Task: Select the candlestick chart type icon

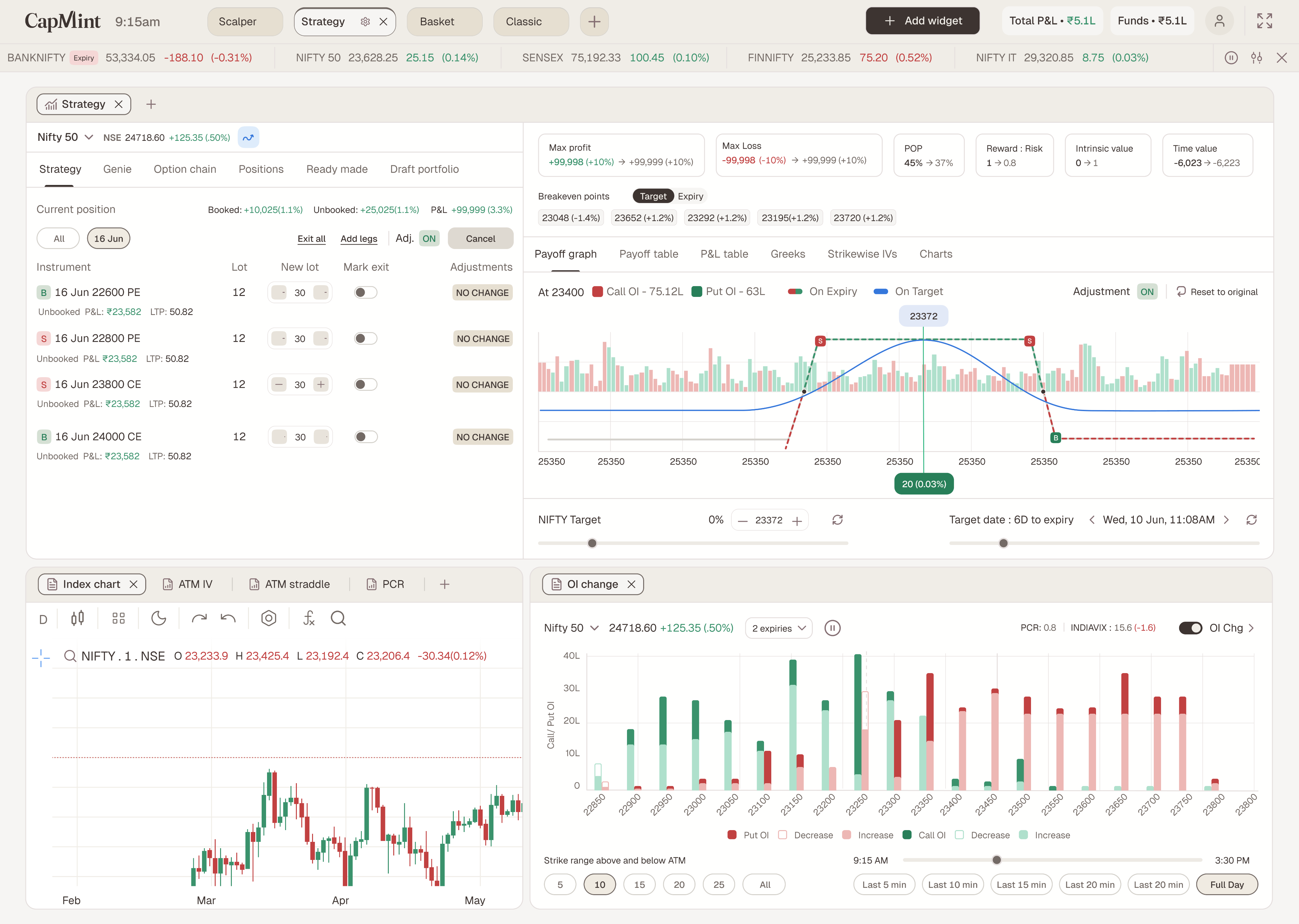Action: [78, 619]
